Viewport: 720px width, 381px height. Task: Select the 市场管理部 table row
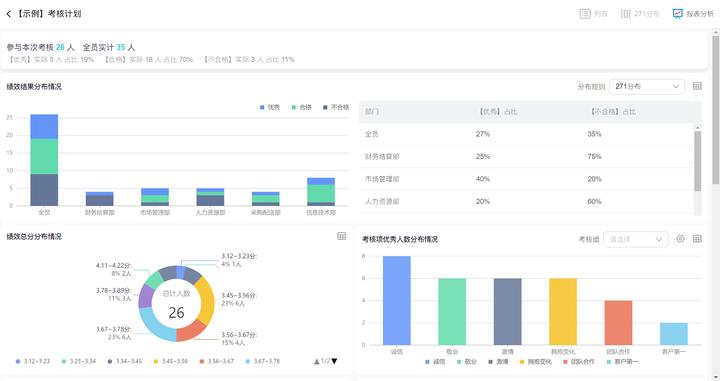pyautogui.click(x=526, y=179)
